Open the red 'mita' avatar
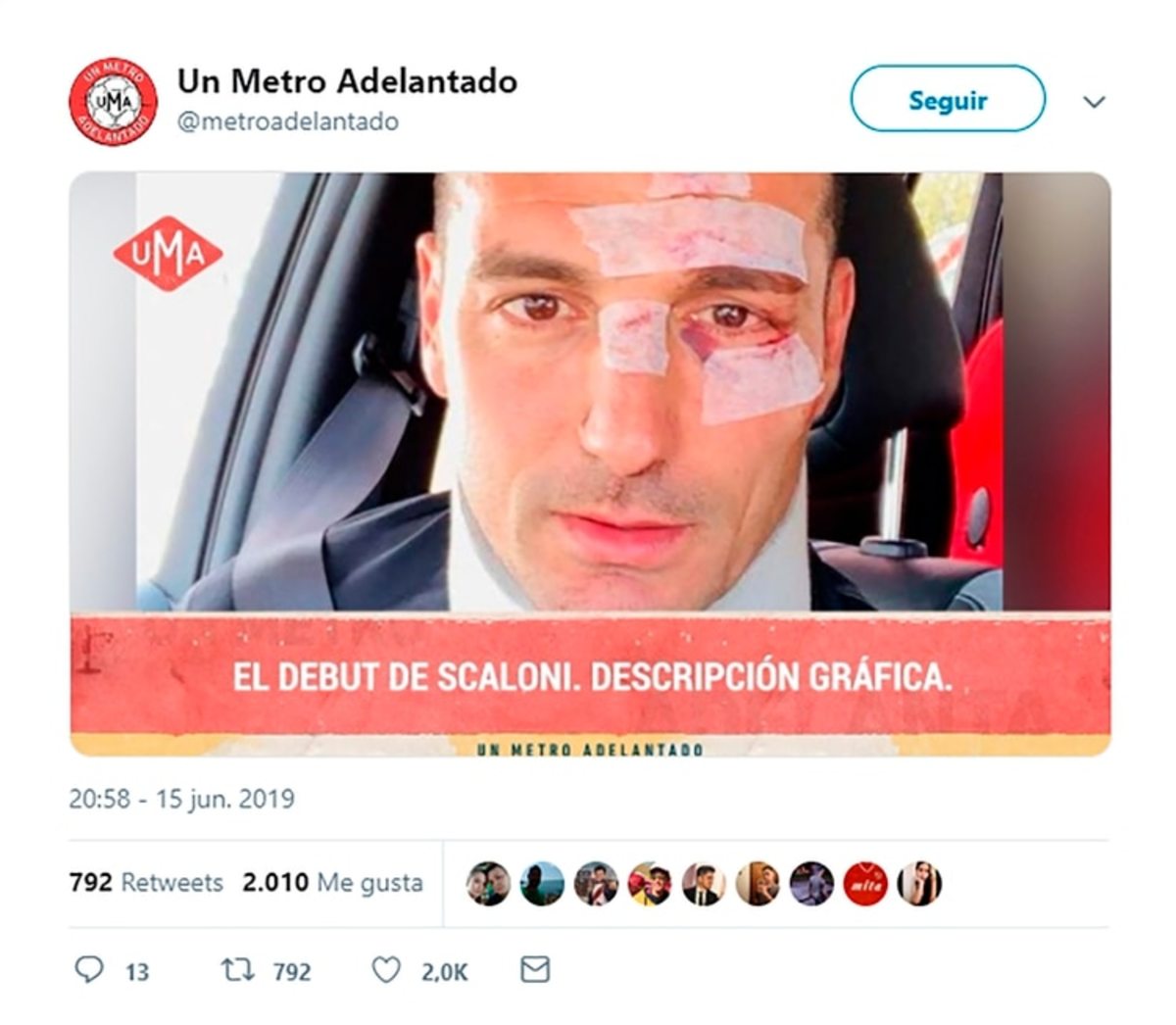The height and width of the screenshot is (1025, 1176). click(x=865, y=884)
